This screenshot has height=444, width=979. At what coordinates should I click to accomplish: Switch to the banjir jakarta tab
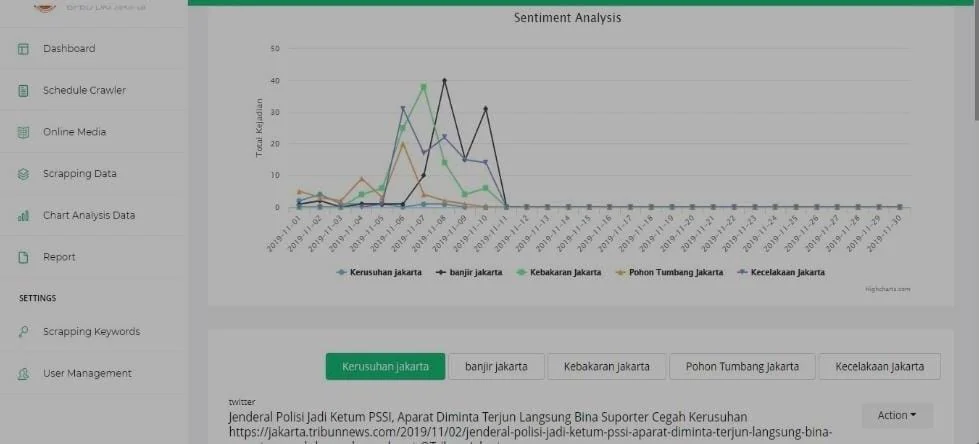(x=496, y=367)
